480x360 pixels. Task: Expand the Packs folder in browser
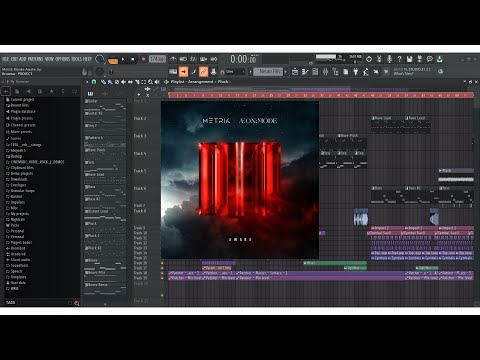(13, 225)
